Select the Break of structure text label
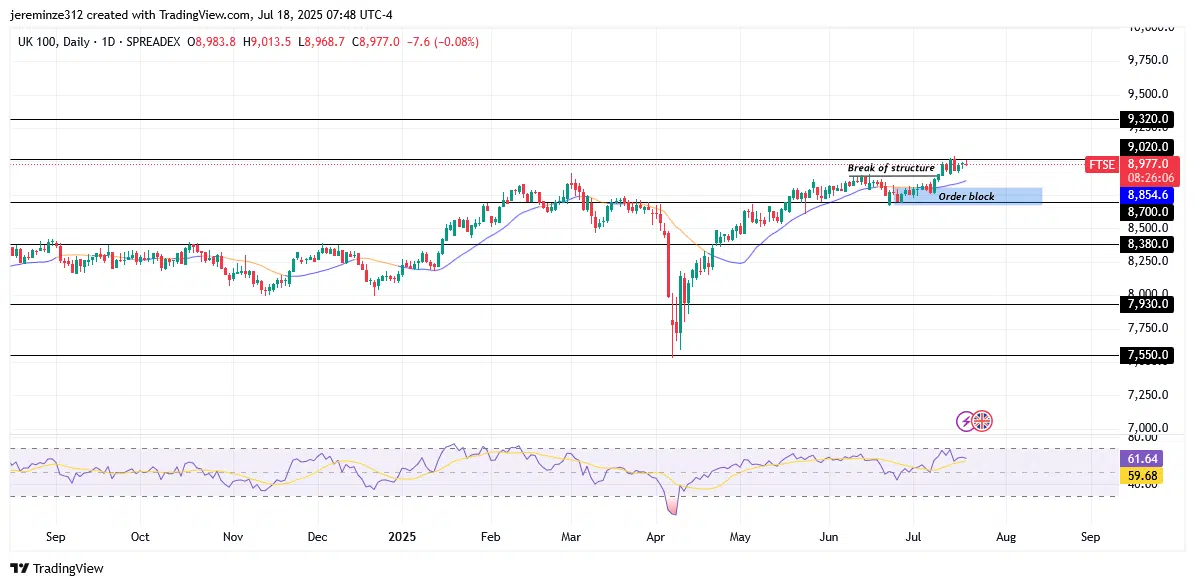1195x586 pixels. (x=891, y=168)
